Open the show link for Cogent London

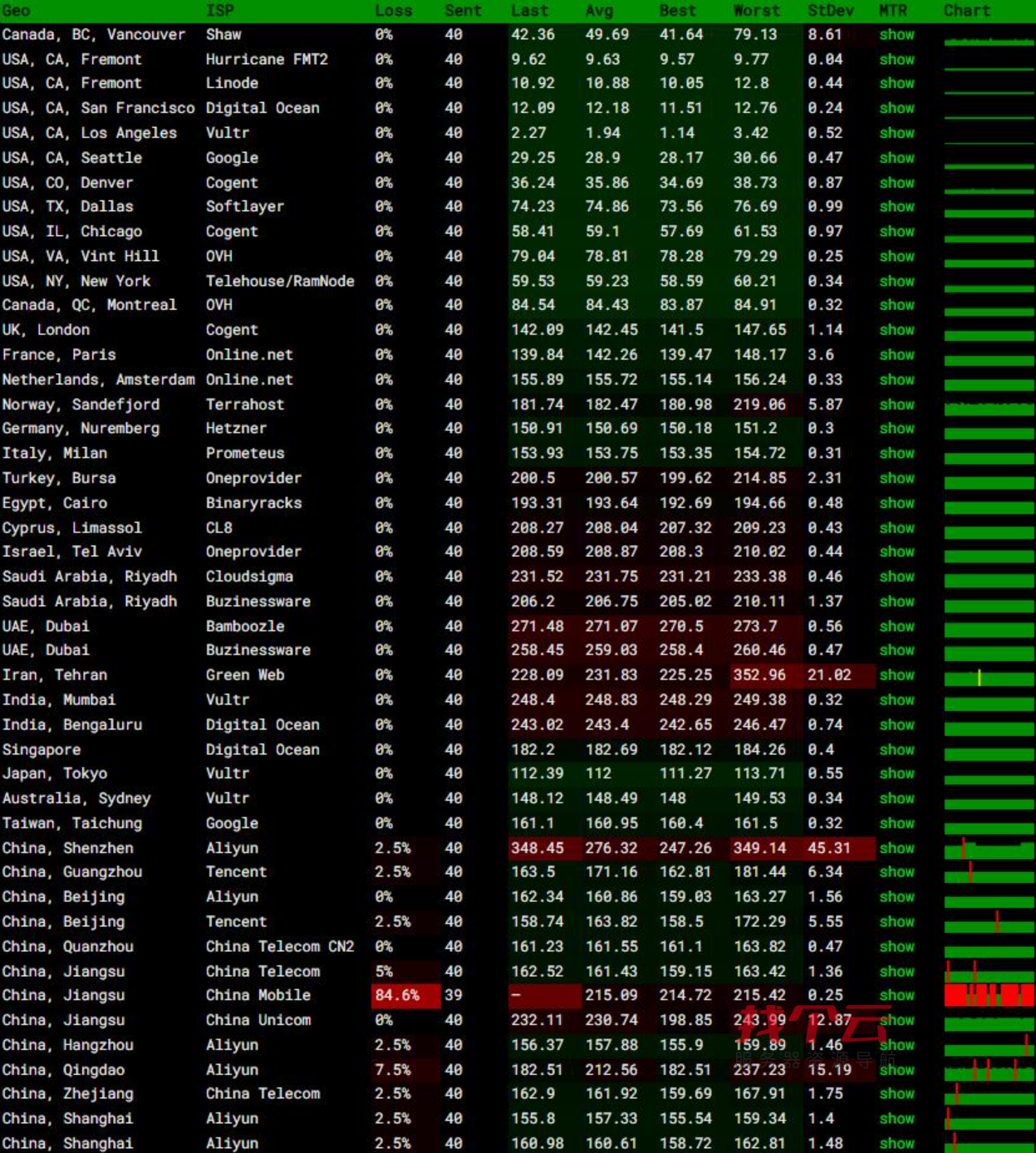click(896, 331)
